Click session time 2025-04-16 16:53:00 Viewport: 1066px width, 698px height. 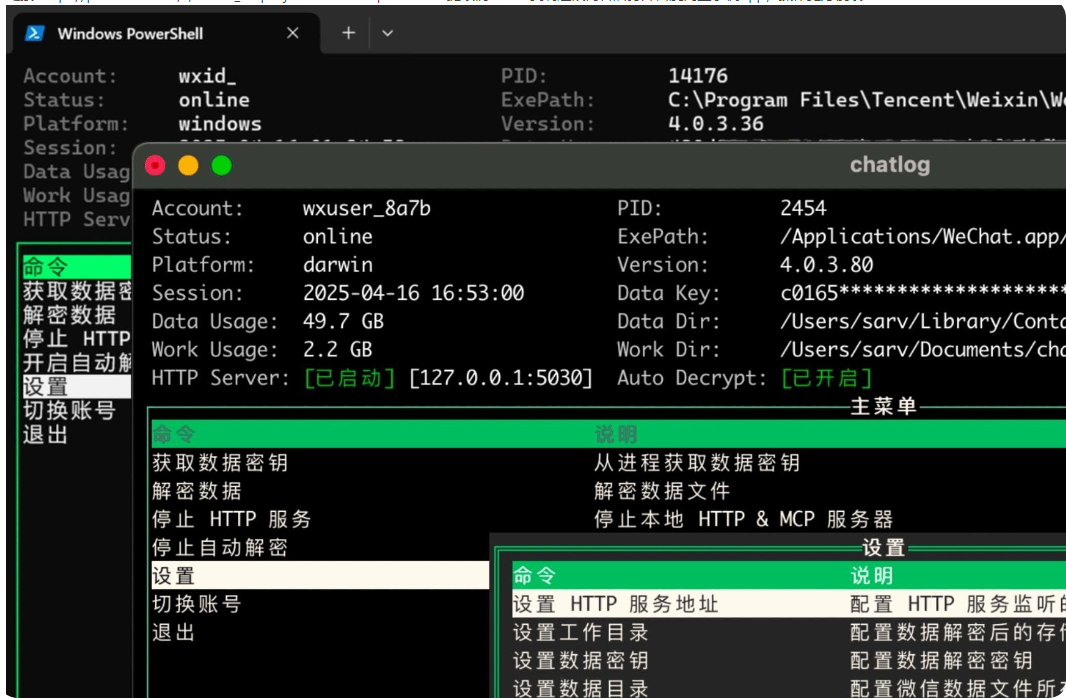[413, 293]
